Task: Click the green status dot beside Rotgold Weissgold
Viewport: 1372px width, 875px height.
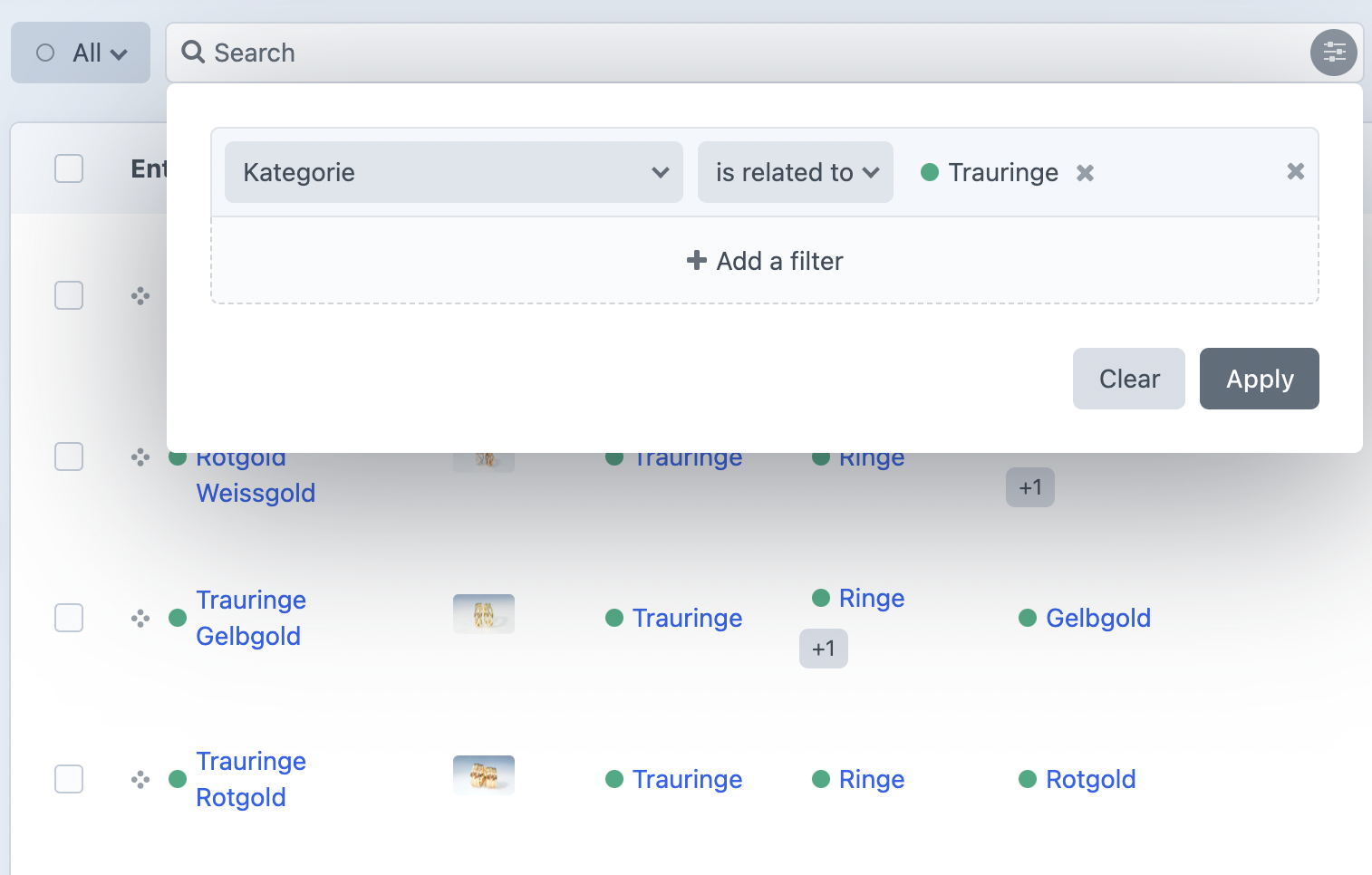Action: click(x=177, y=457)
